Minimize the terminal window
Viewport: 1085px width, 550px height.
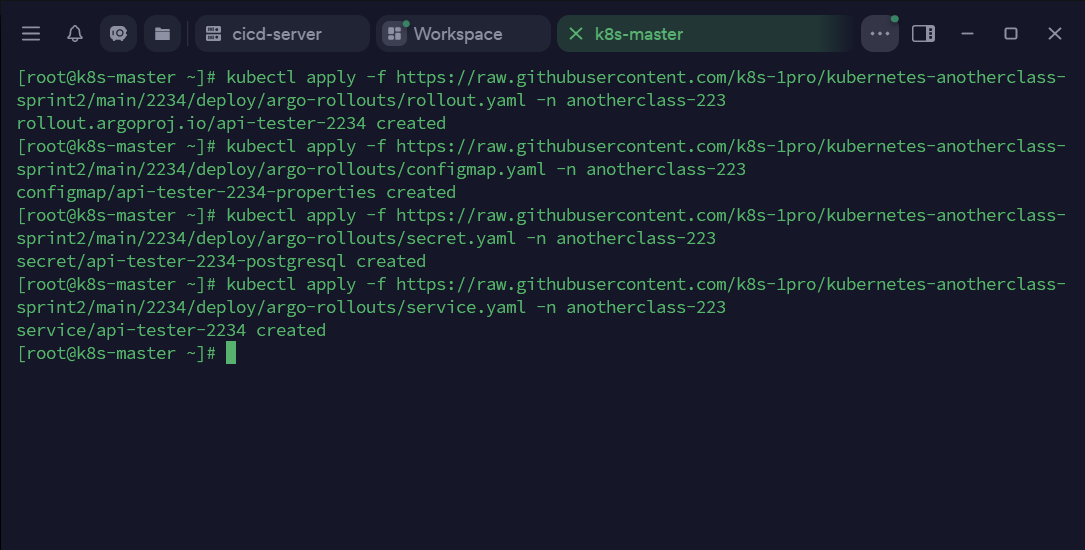coord(967,34)
